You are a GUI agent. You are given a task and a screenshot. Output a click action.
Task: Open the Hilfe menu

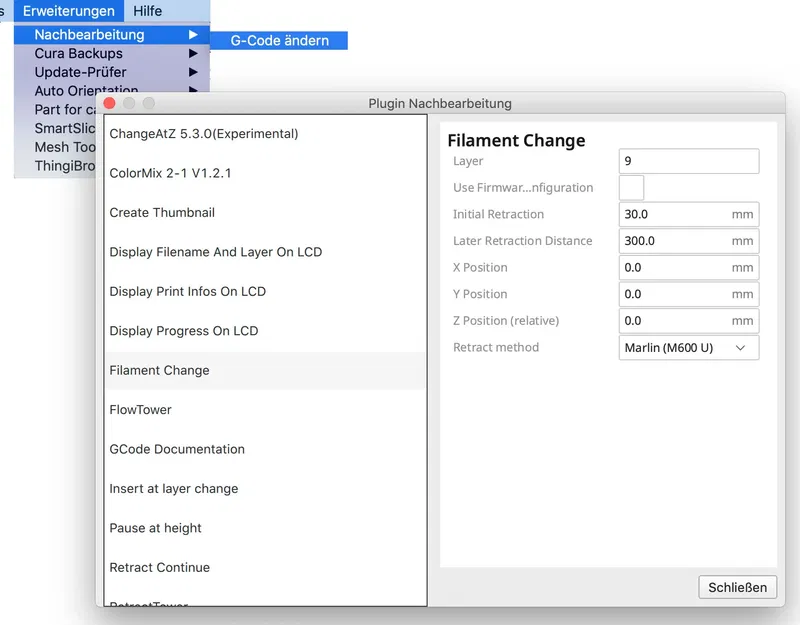(147, 11)
